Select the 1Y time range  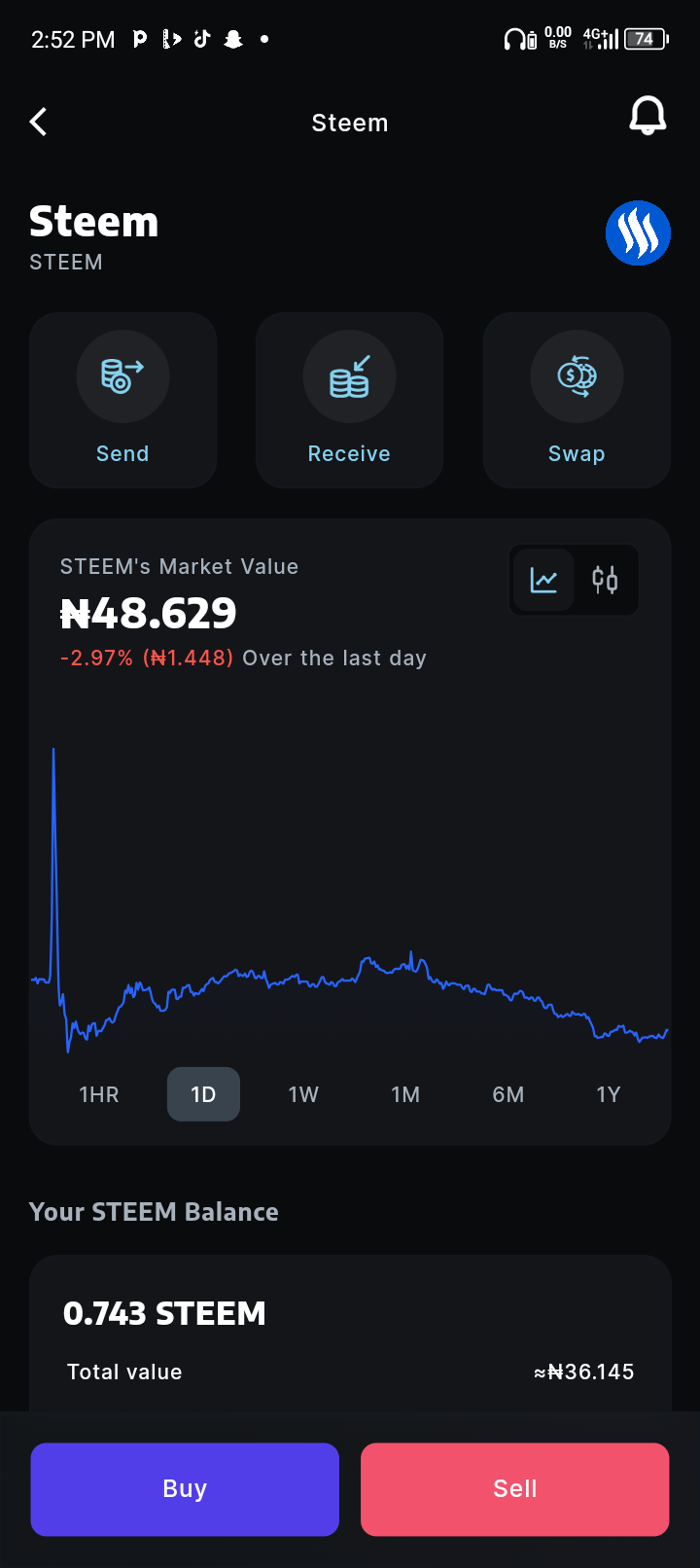[x=609, y=1094]
